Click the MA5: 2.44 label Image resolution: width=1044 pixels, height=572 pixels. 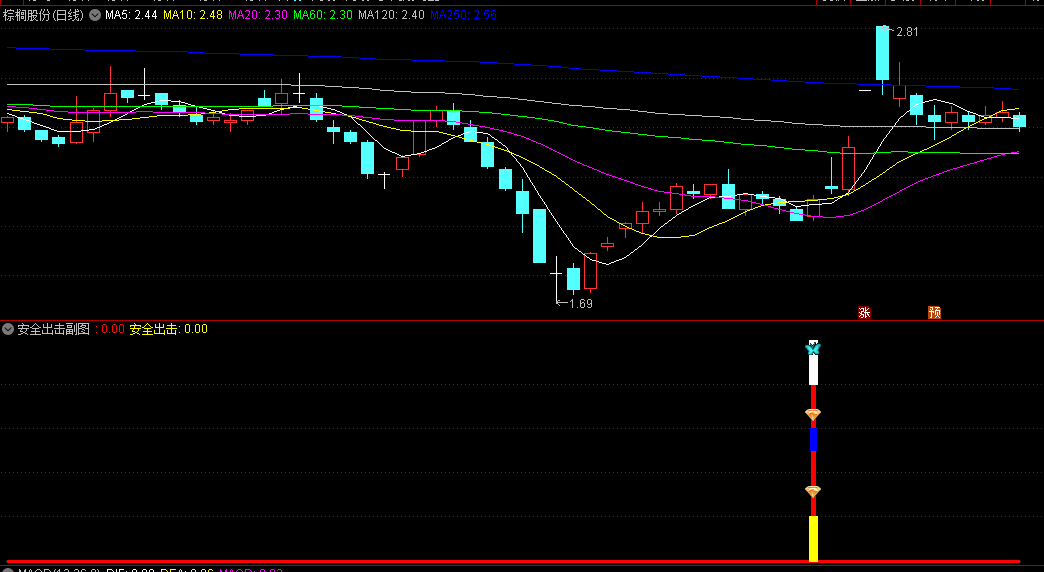pos(131,15)
